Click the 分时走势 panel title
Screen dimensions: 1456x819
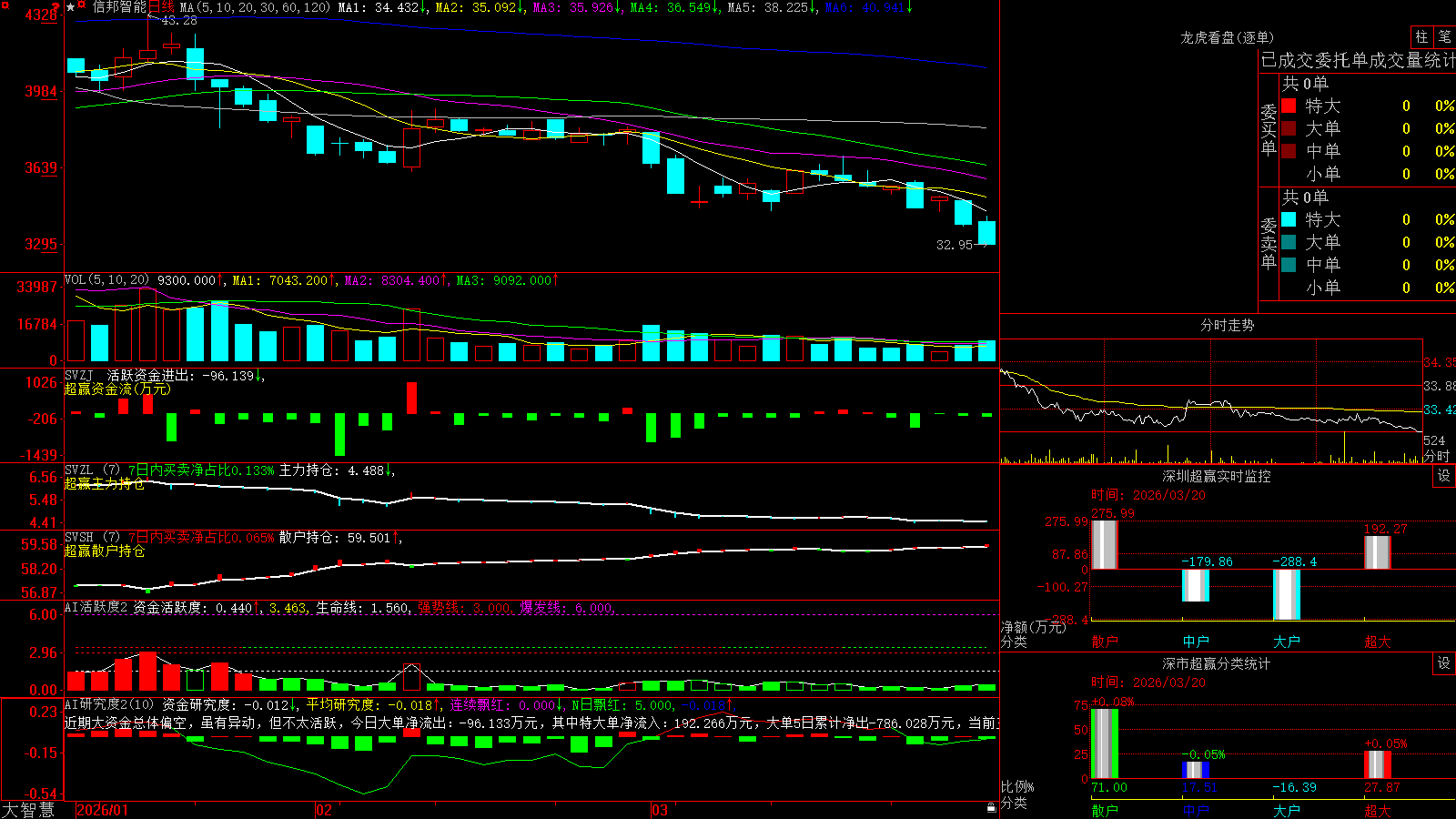tap(1227, 325)
